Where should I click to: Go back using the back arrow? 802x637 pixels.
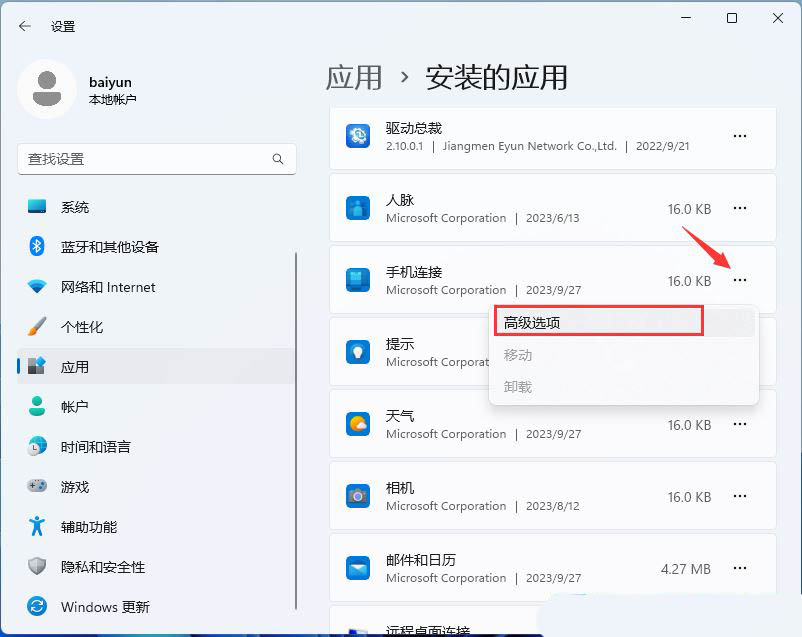[x=25, y=26]
